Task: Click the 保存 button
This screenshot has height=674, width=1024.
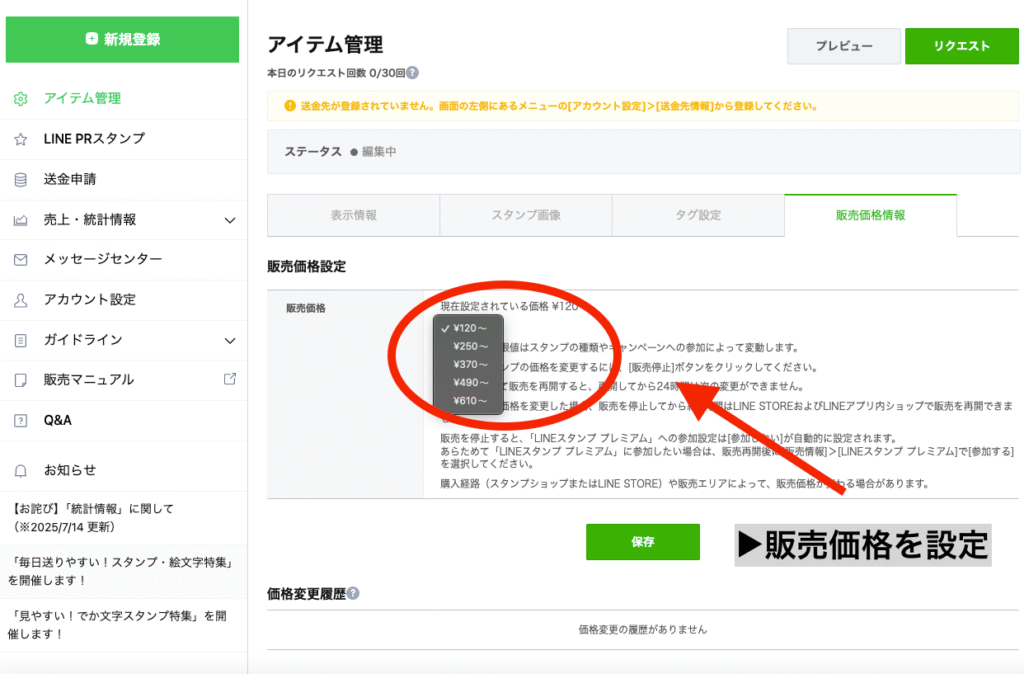Action: (x=643, y=542)
